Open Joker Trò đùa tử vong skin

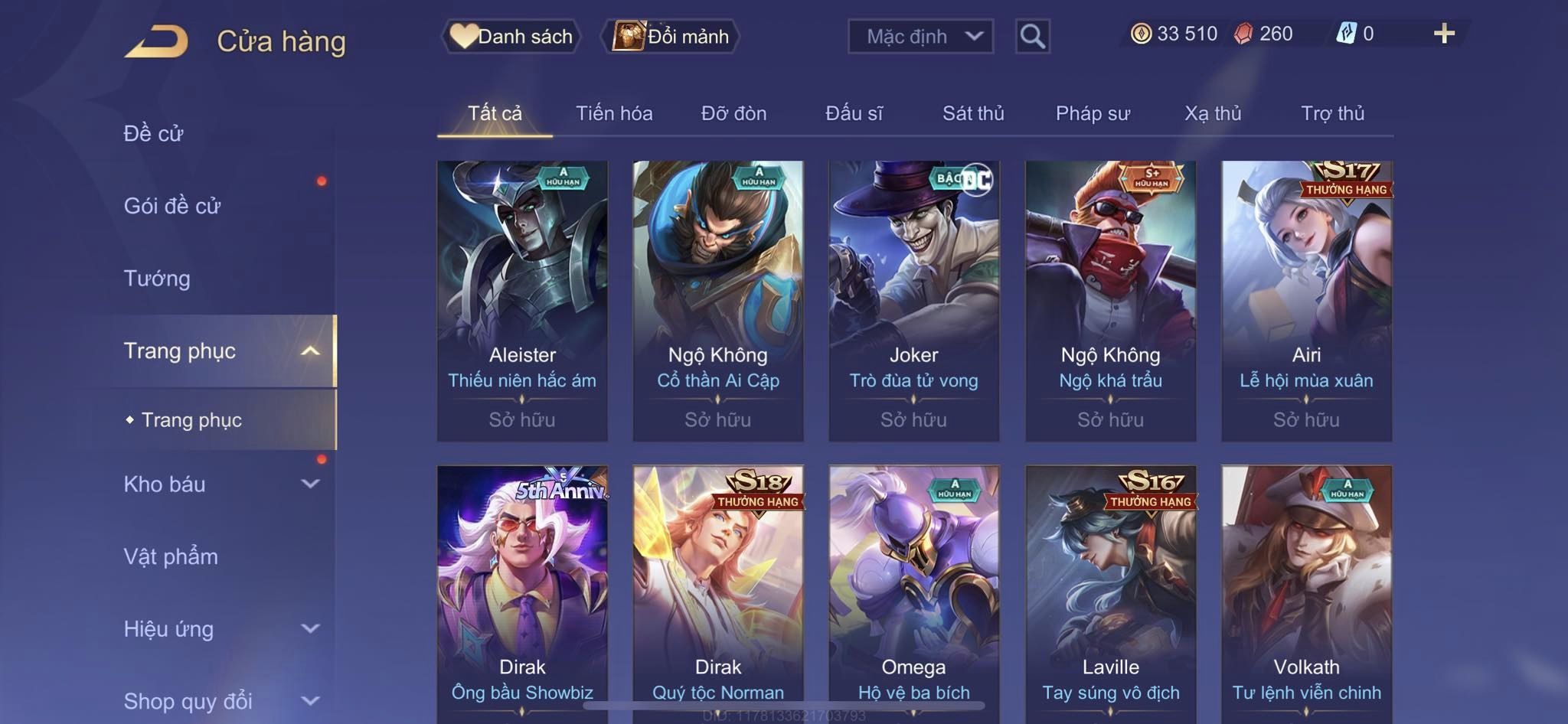[x=914, y=301]
